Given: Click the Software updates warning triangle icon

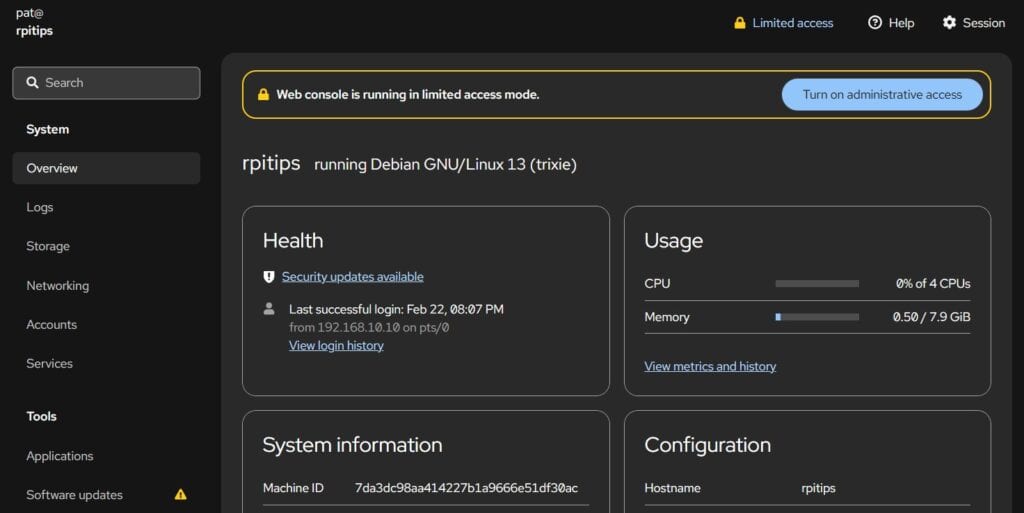Looking at the screenshot, I should (181, 494).
